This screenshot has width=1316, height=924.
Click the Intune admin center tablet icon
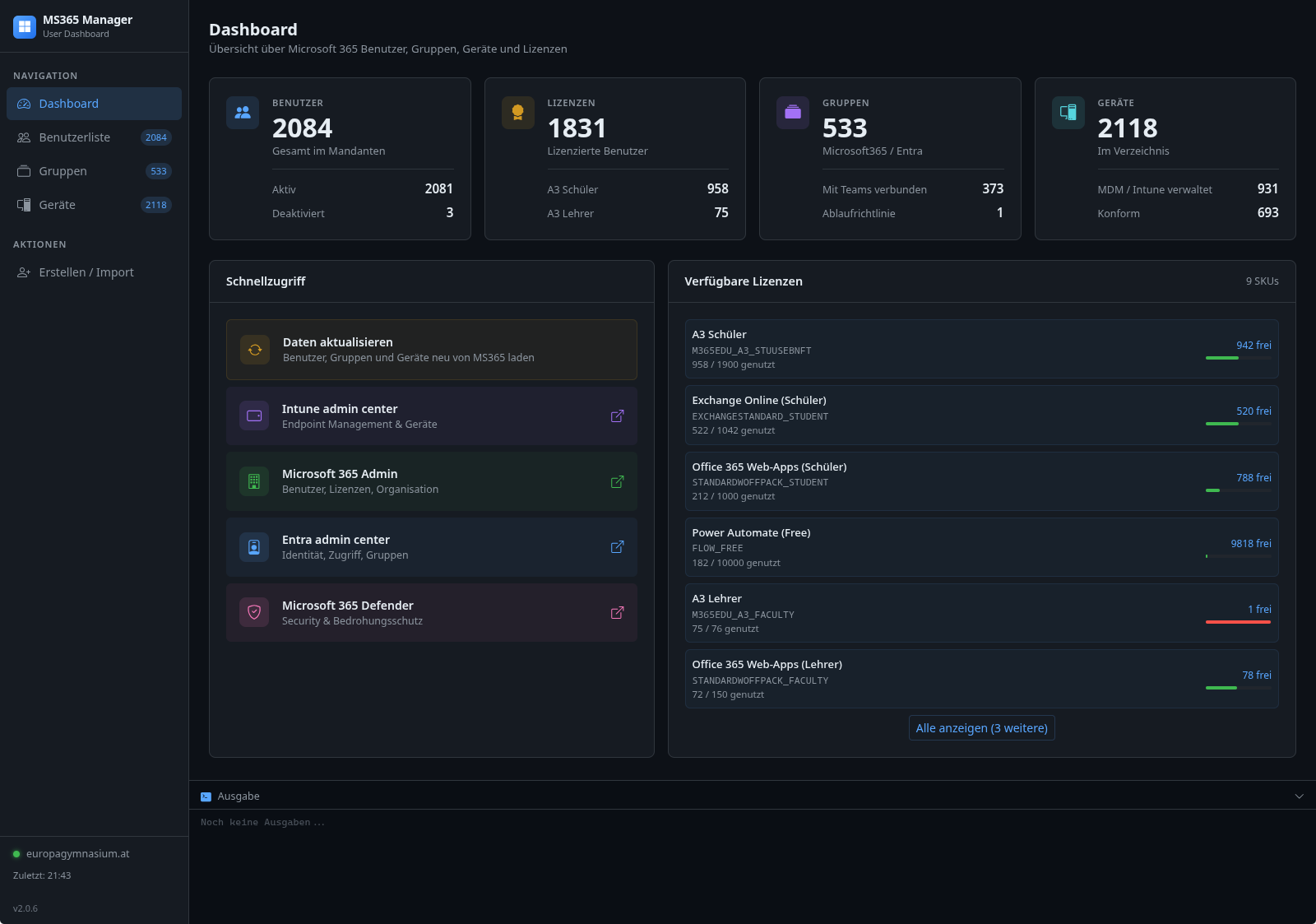click(254, 416)
